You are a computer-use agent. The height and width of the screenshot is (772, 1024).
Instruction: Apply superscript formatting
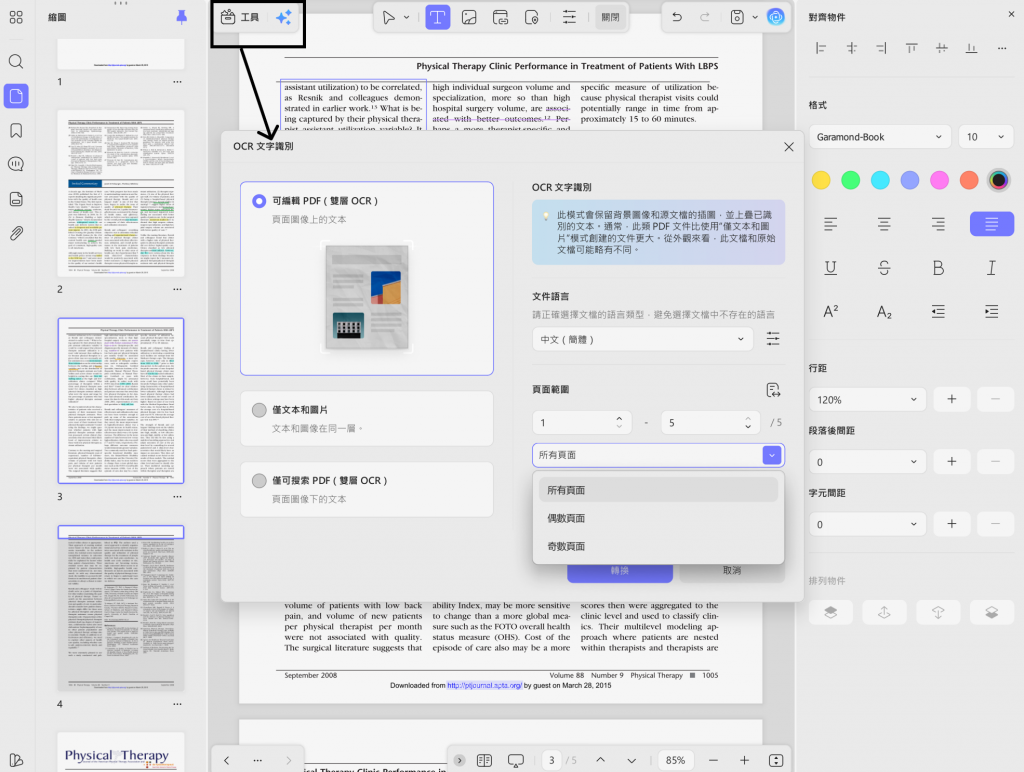[x=831, y=312]
